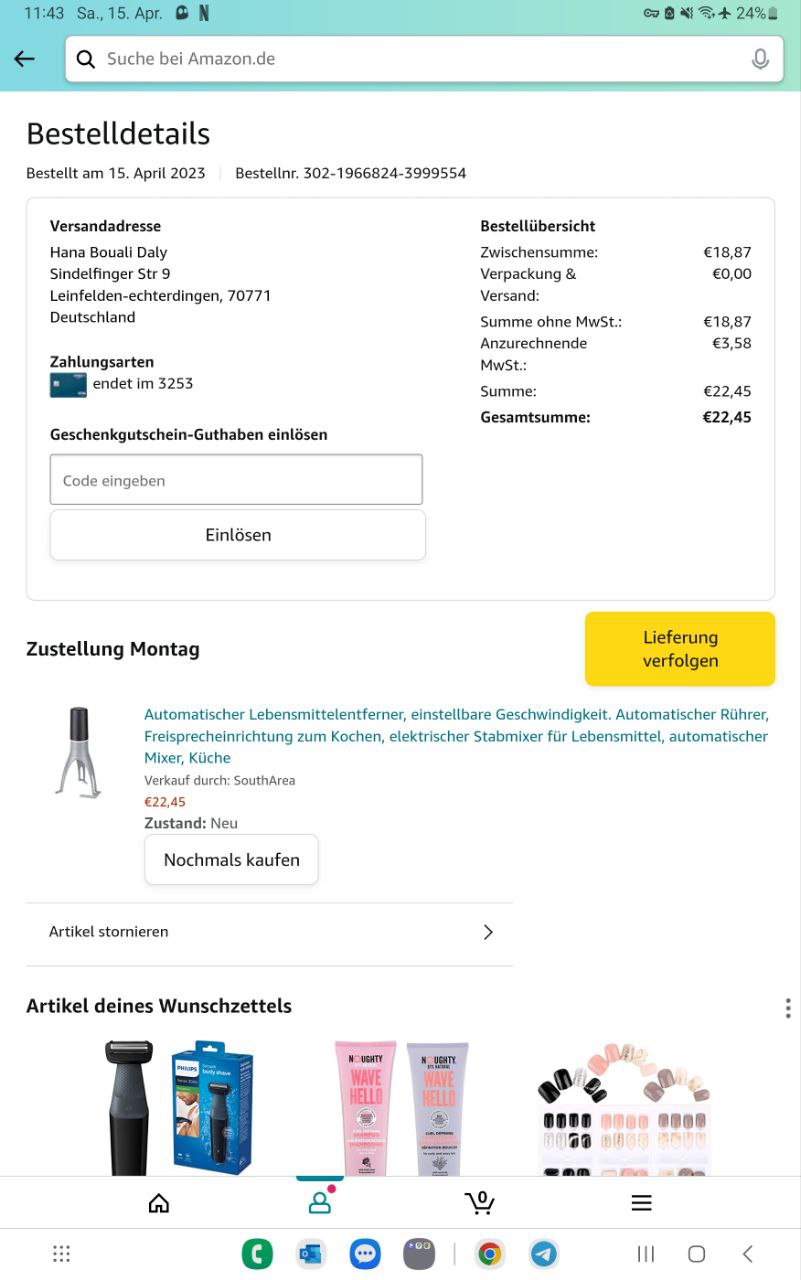
Task: Click Nochmals kaufen button
Action: [231, 860]
